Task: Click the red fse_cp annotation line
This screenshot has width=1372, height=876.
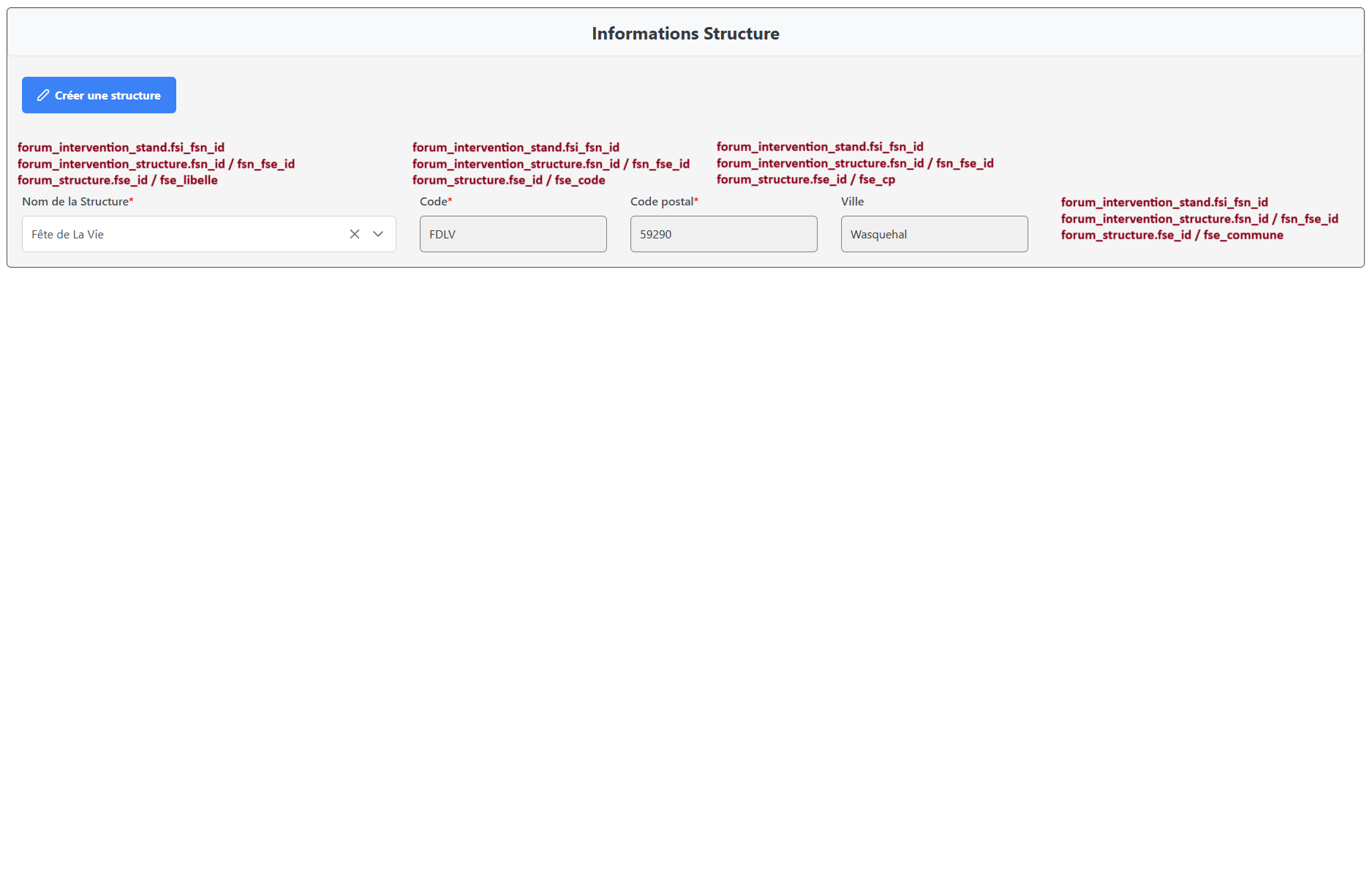Action: tap(805, 180)
